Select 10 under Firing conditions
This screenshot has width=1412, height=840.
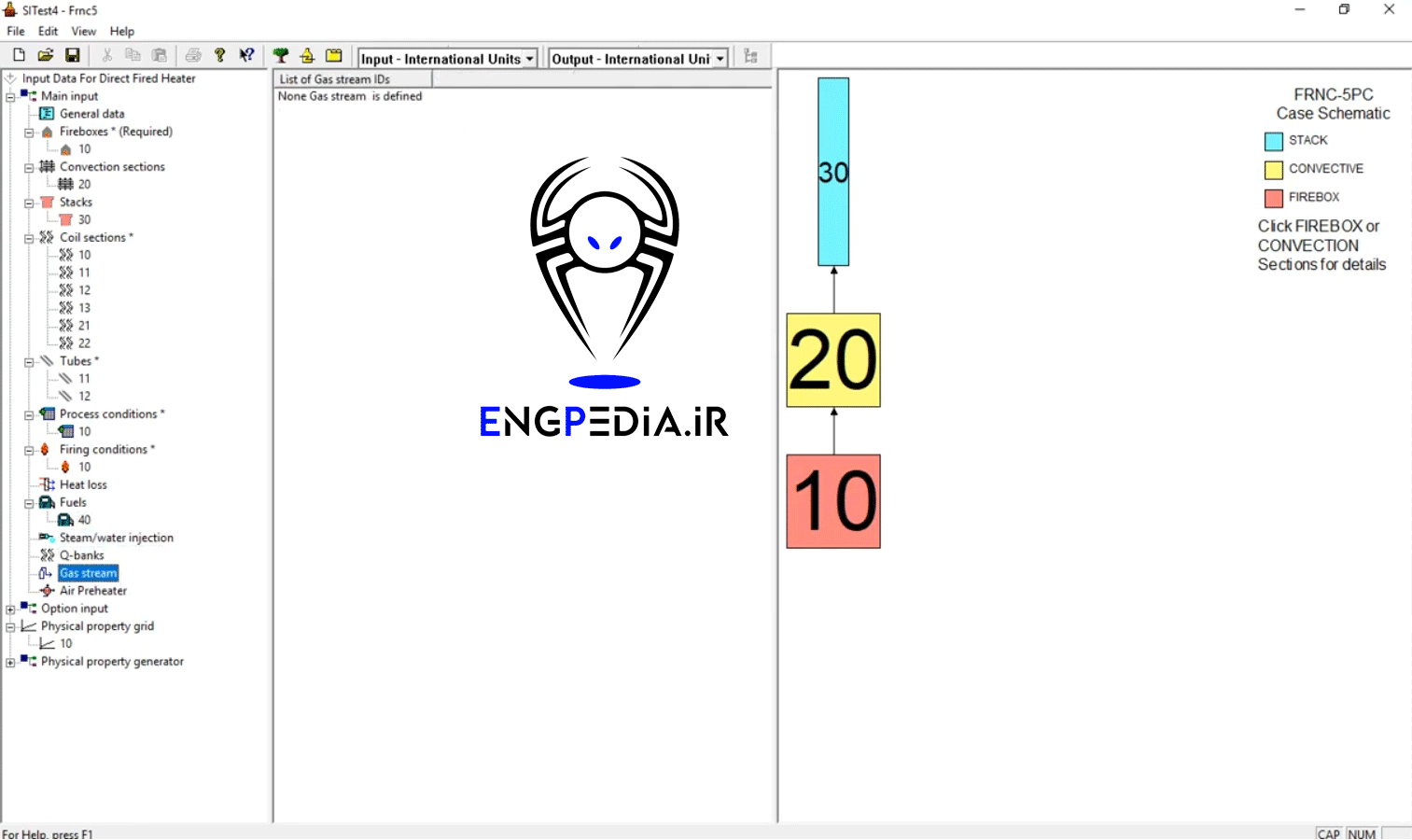(84, 467)
